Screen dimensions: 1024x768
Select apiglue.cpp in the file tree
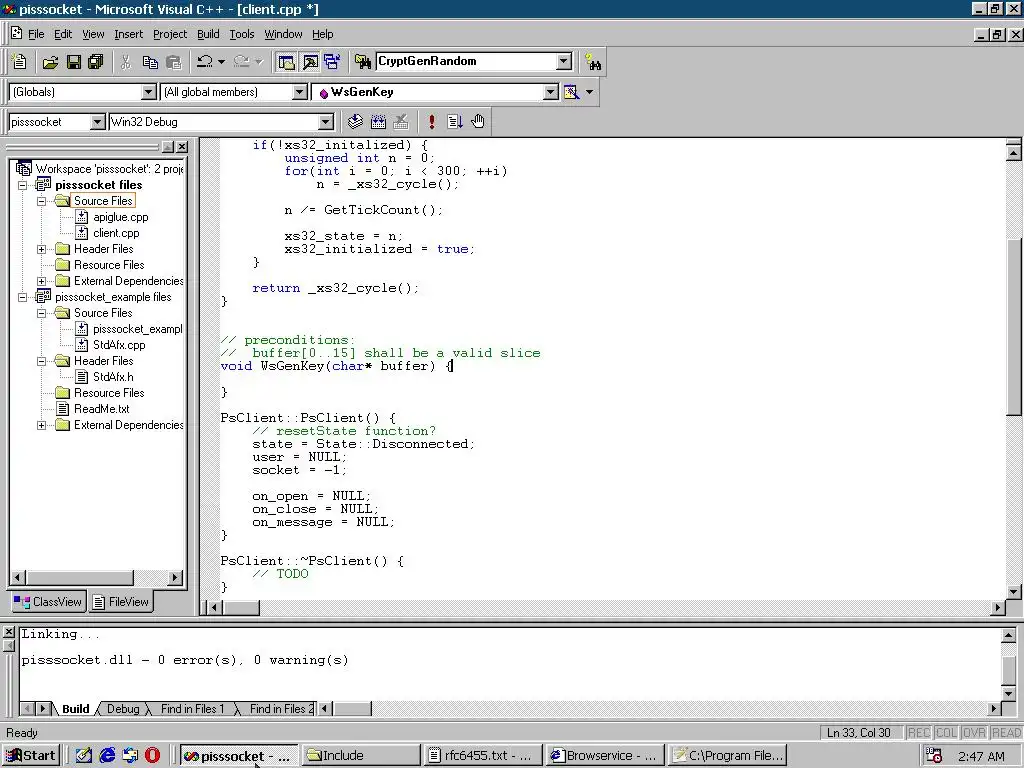coord(121,217)
